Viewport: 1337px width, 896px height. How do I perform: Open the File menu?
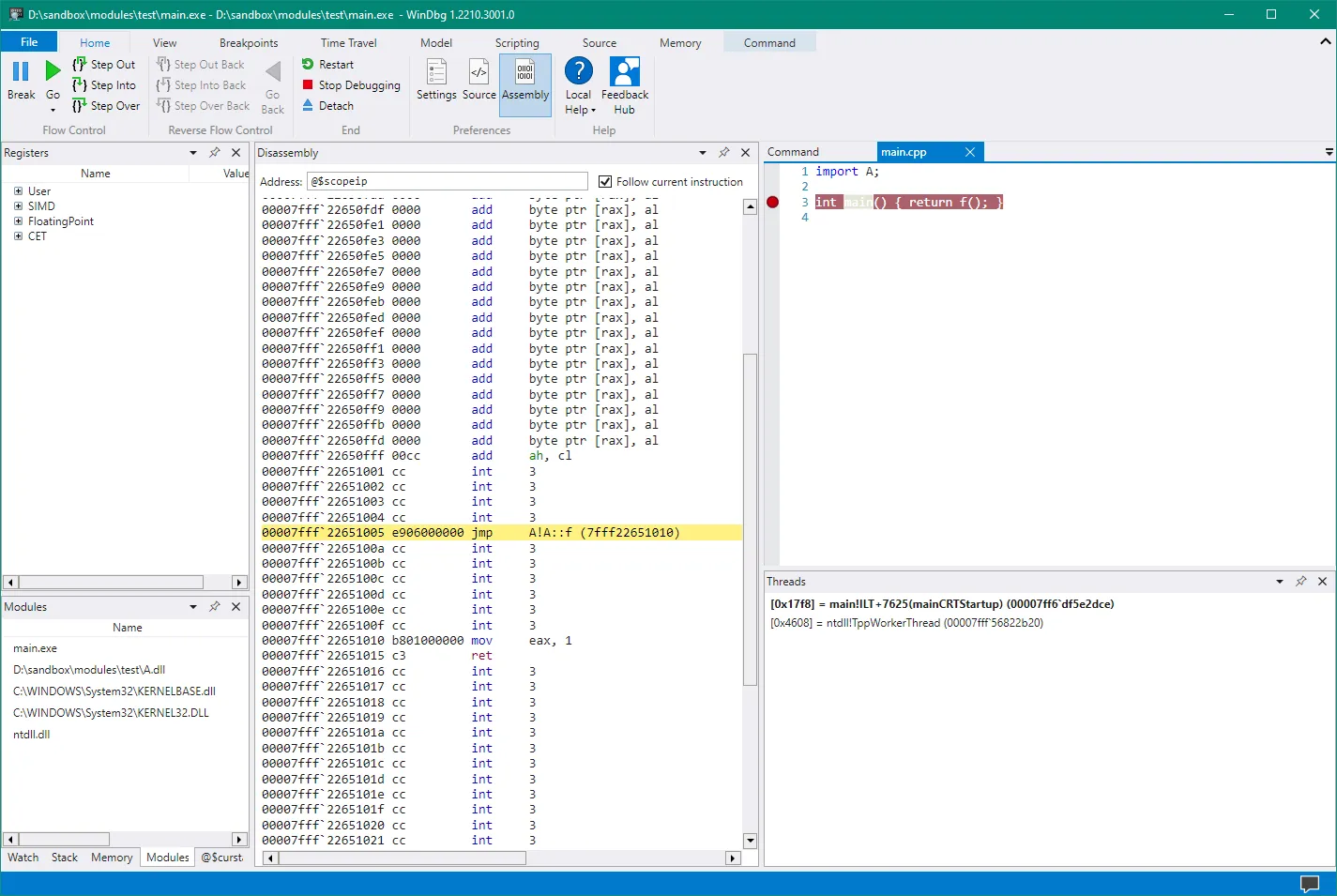[29, 42]
